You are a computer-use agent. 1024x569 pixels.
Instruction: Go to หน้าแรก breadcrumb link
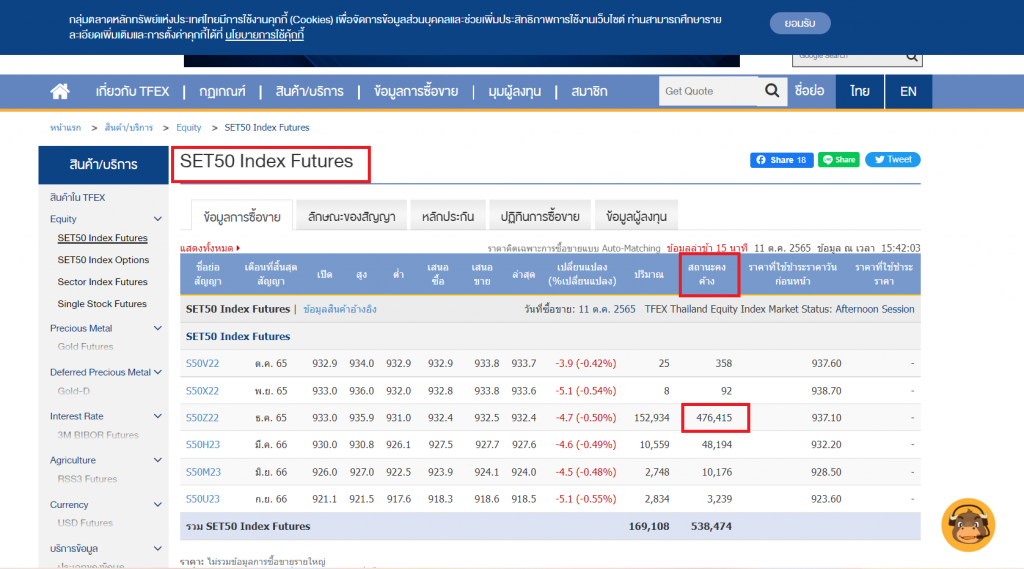(x=65, y=127)
